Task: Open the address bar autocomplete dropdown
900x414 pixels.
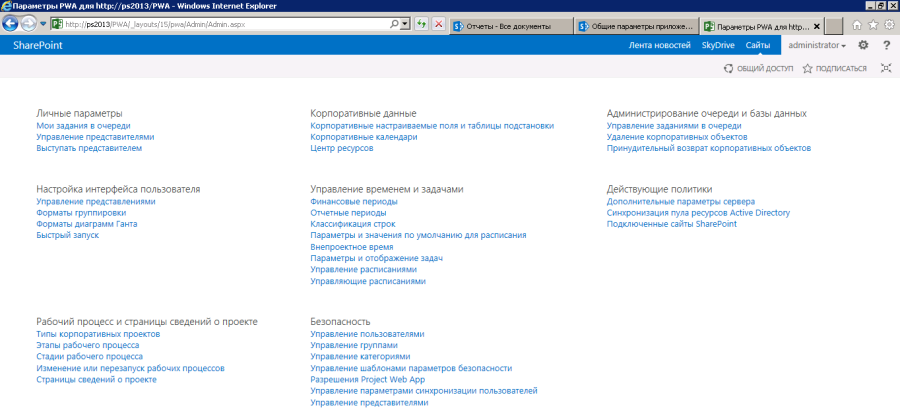Action: [x=405, y=25]
